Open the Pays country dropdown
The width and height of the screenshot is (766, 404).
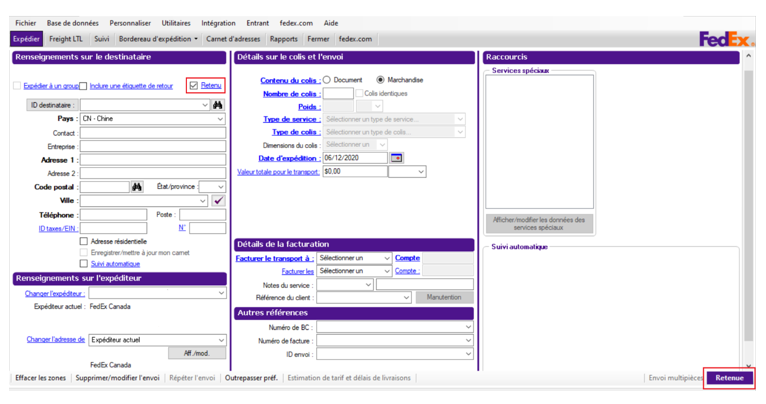220,119
